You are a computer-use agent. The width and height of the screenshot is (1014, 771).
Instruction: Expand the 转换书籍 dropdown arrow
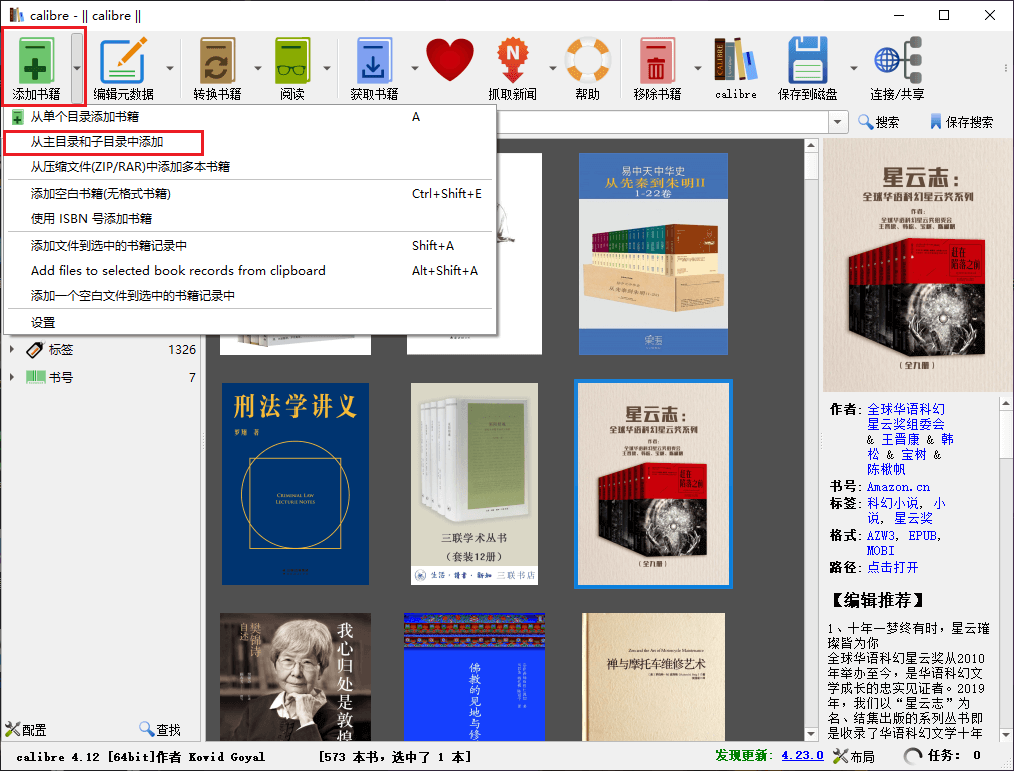pyautogui.click(x=257, y=67)
